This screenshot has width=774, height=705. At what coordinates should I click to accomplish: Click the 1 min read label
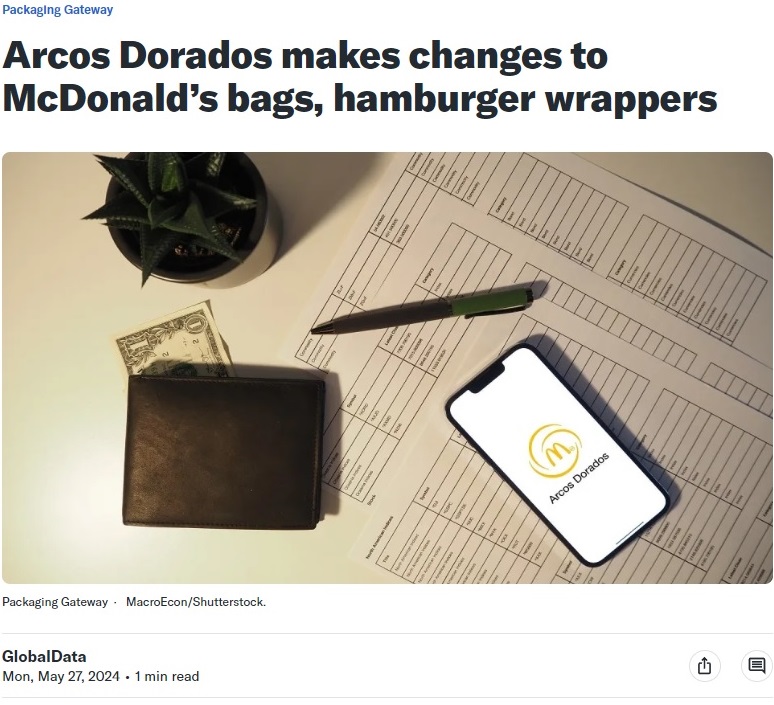pos(167,676)
